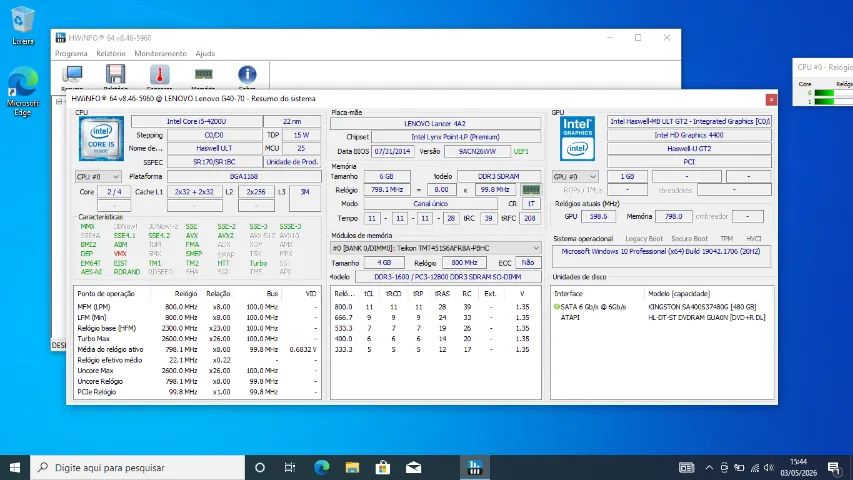Click the Turbo Max operating point row

(x=196, y=339)
